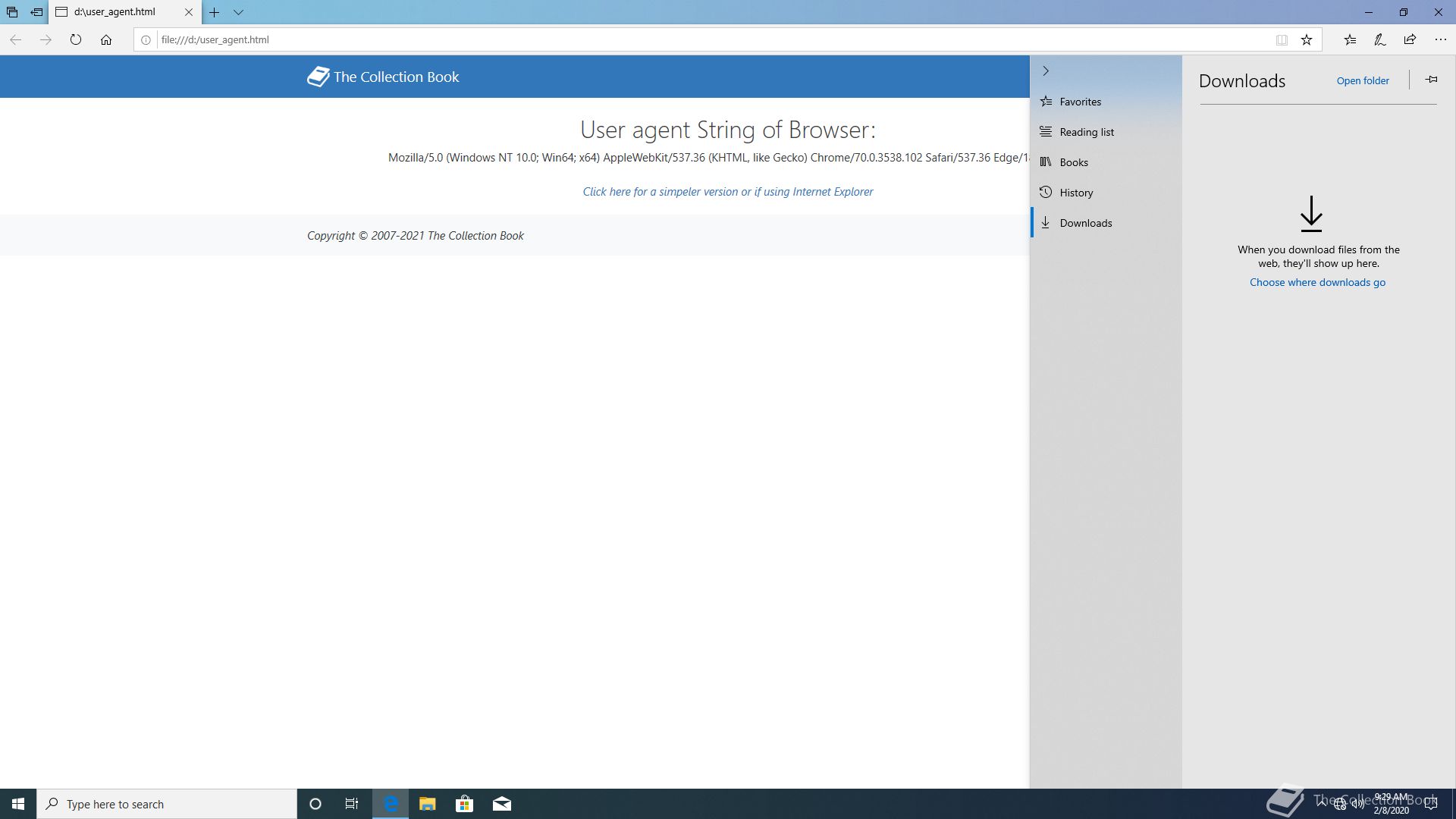Open File Explorer from the taskbar

(428, 804)
